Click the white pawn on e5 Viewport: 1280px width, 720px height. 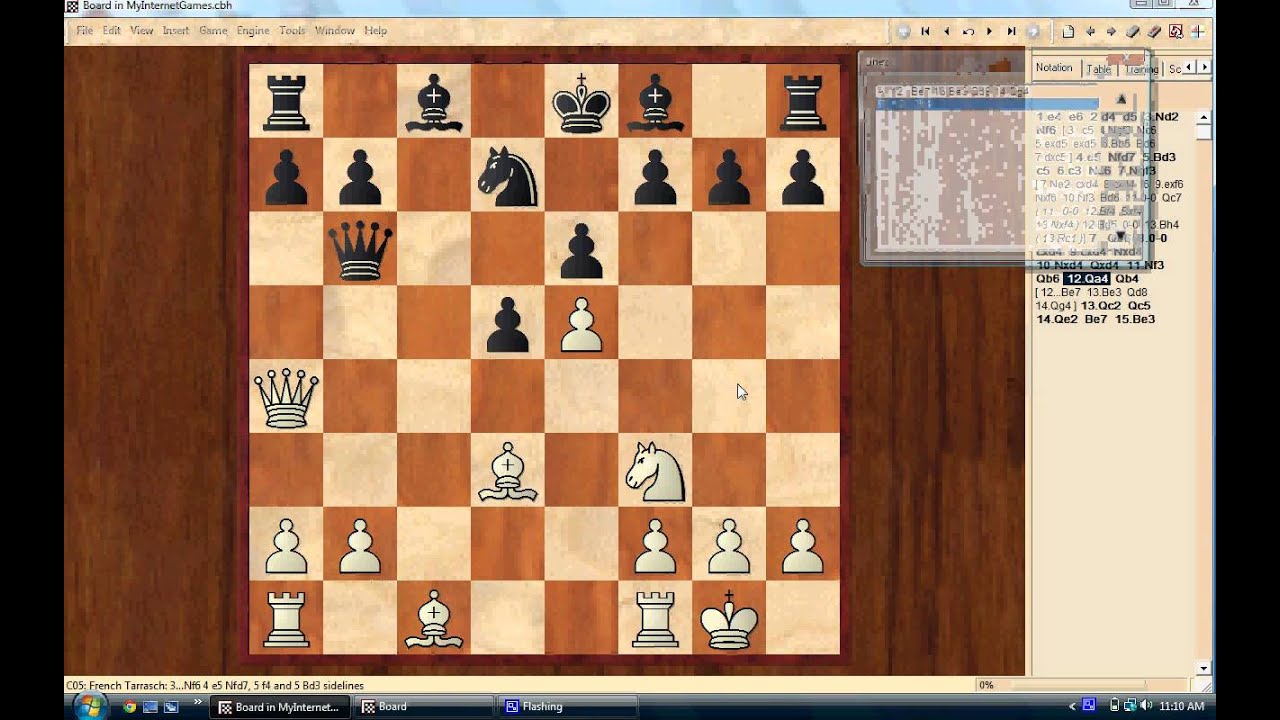[x=582, y=325]
